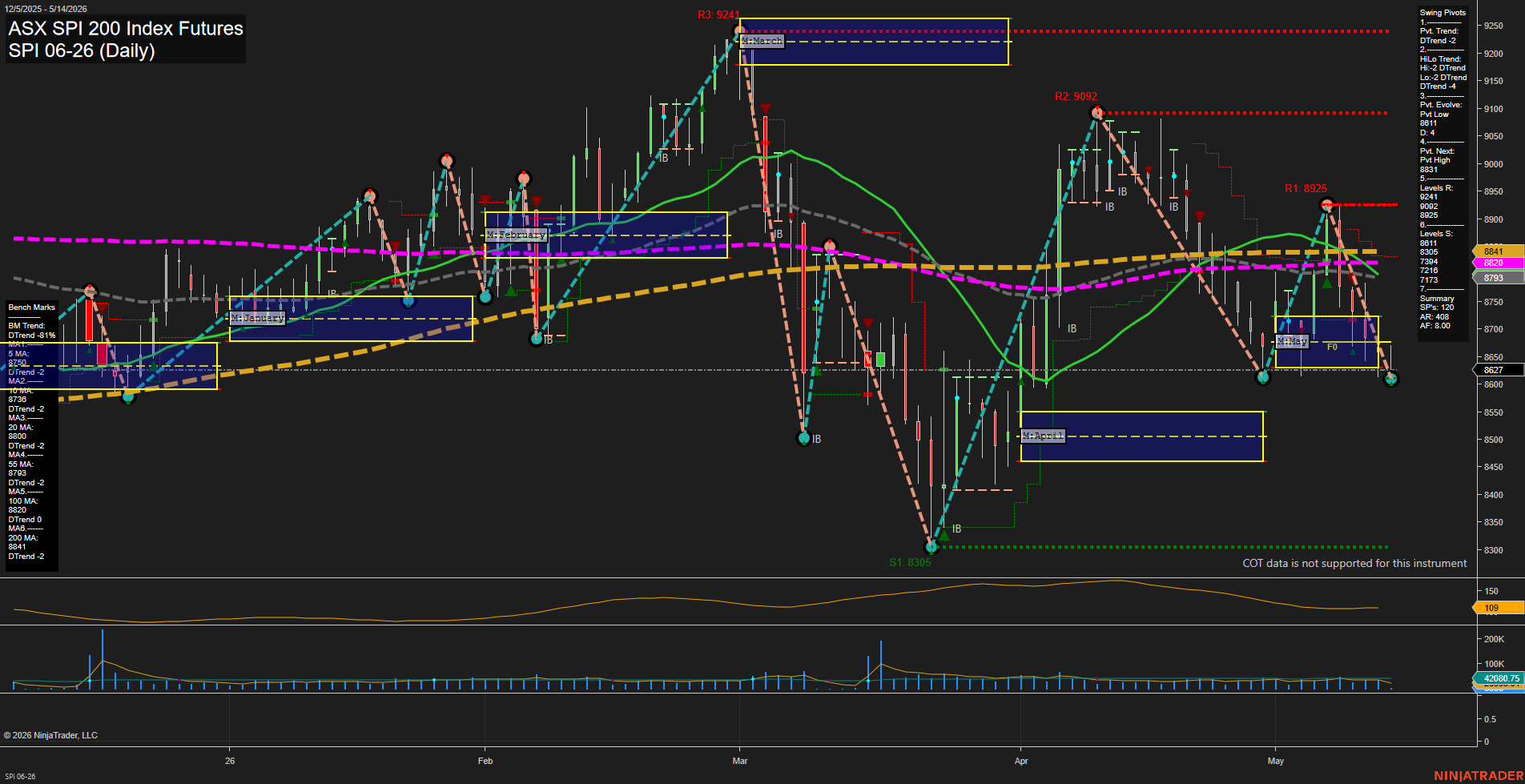
Task: Click the M:March monthly range label
Action: pos(762,41)
